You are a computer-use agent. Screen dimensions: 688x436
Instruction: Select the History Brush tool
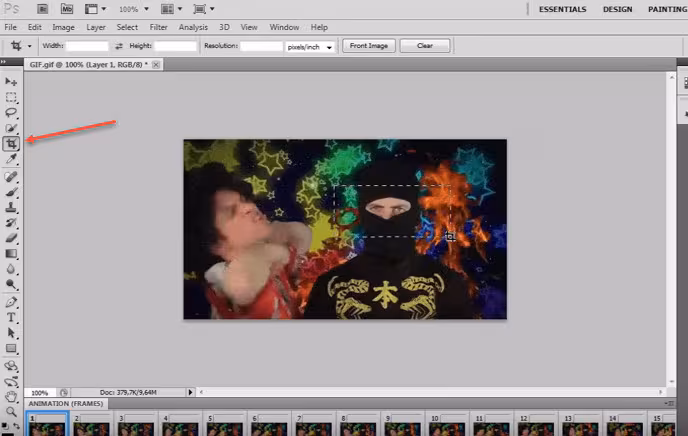pyautogui.click(x=11, y=223)
